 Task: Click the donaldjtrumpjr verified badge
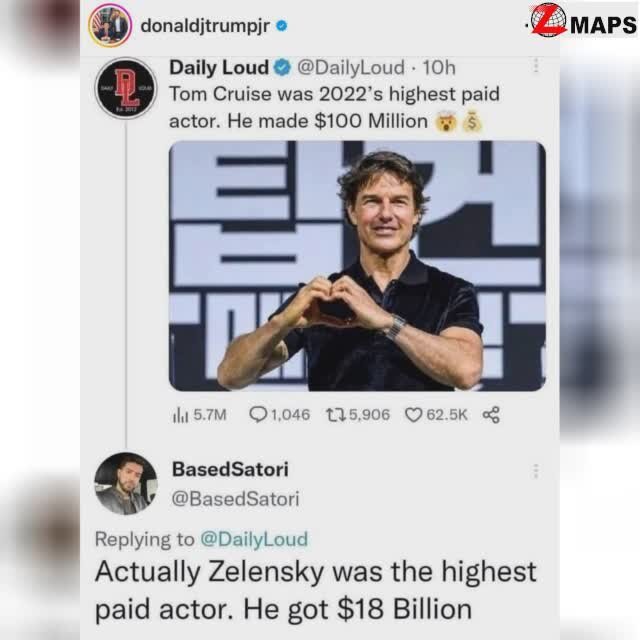[282, 26]
